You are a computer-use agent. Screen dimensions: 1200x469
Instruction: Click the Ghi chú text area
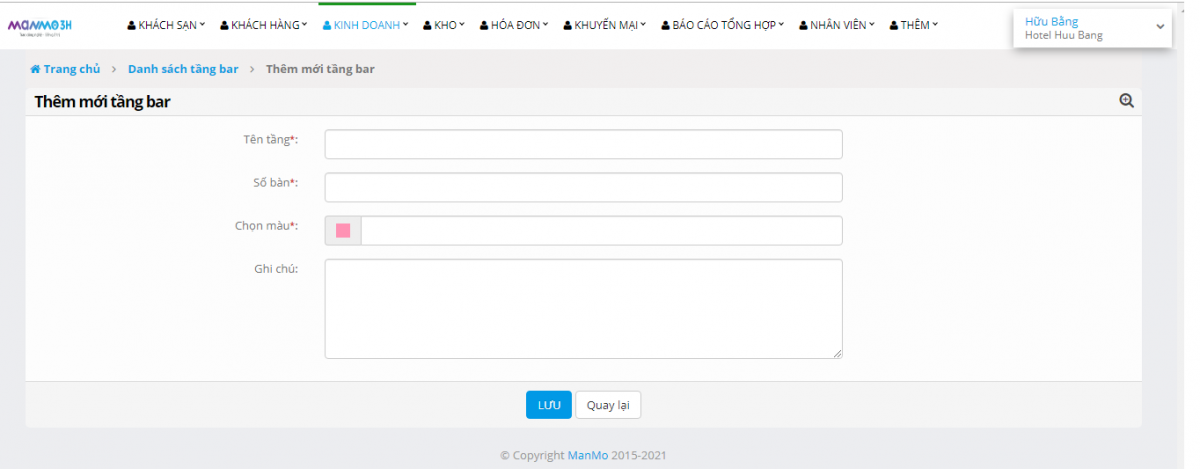pyautogui.click(x=583, y=308)
